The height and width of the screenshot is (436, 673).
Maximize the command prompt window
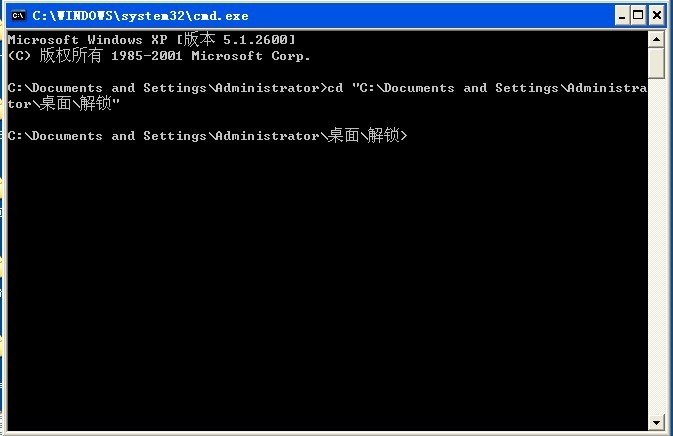pyautogui.click(x=638, y=15)
